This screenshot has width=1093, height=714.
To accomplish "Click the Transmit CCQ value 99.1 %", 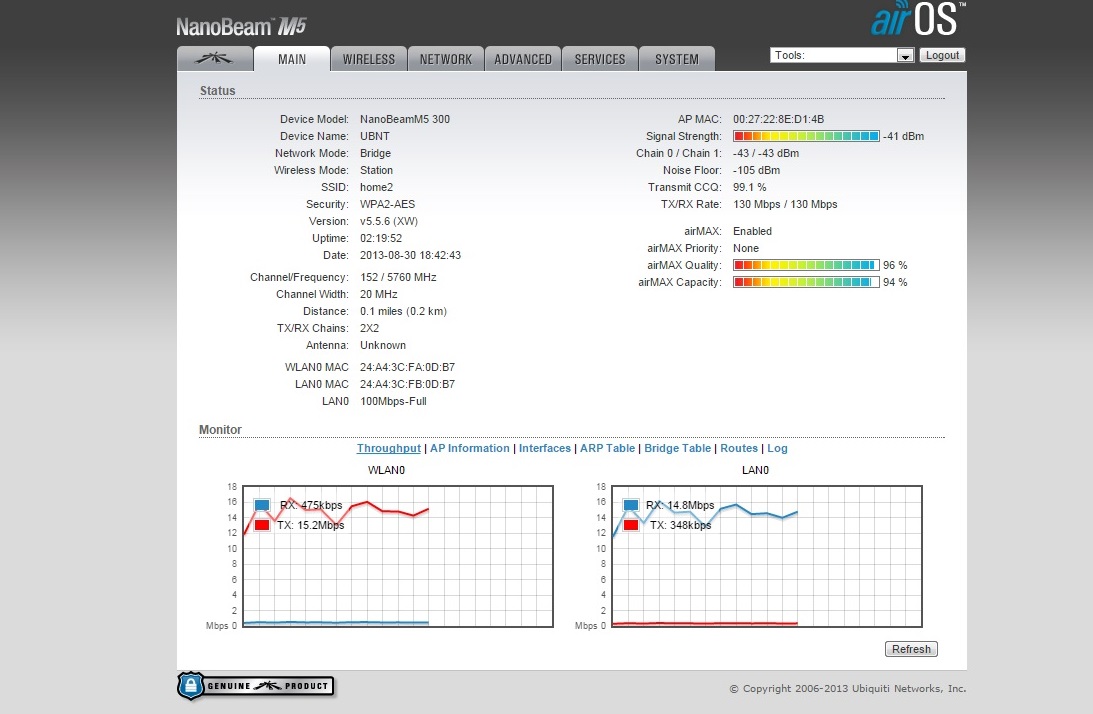I will (749, 187).
